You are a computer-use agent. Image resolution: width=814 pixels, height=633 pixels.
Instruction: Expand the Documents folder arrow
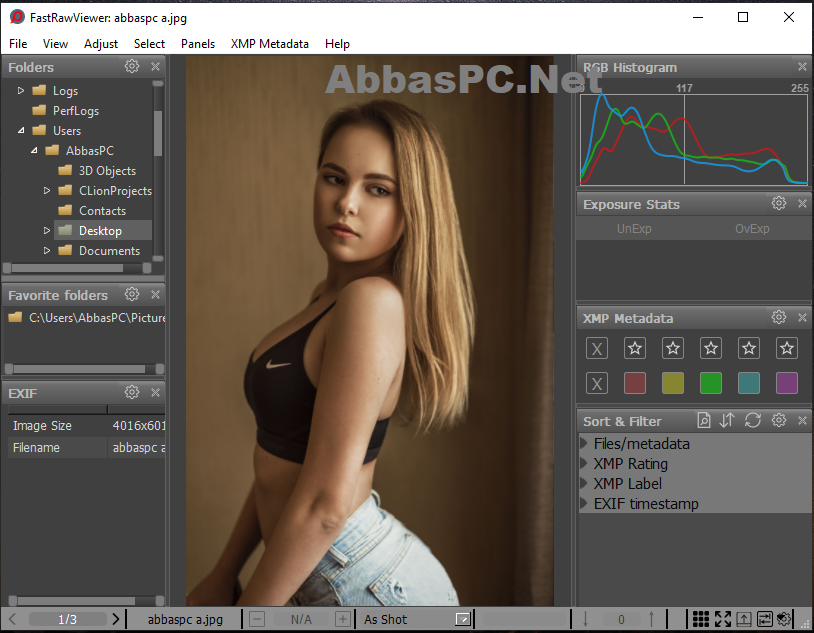point(47,250)
